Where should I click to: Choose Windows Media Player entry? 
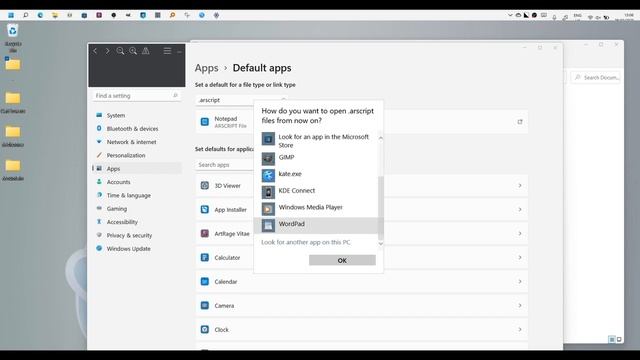(316, 209)
